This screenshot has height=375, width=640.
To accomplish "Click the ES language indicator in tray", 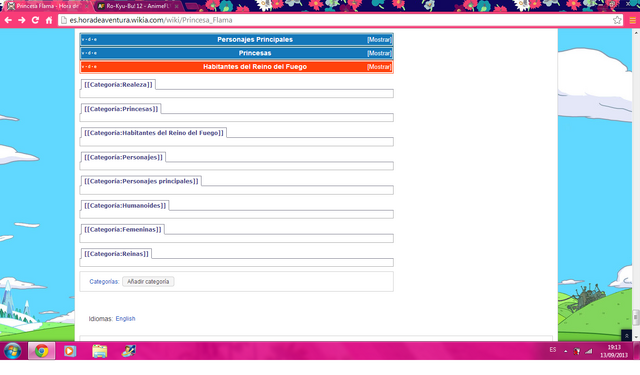I will coord(553,350).
